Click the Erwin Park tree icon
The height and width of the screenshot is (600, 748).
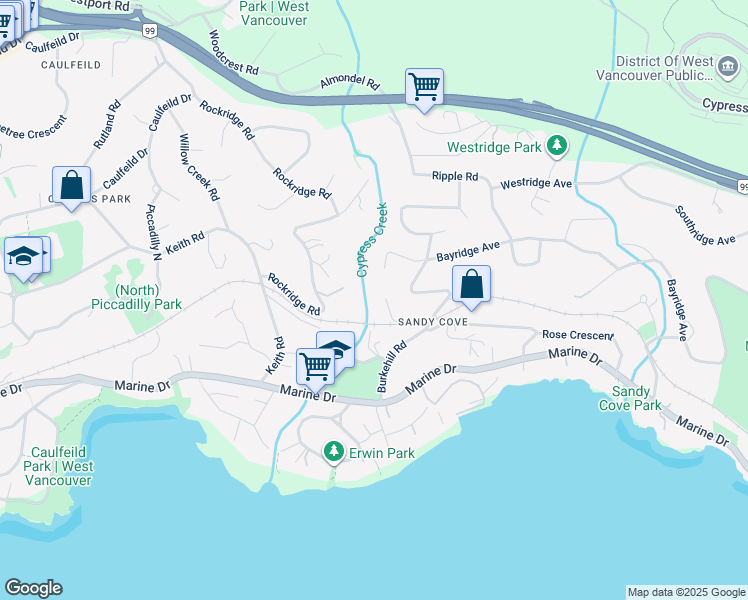coord(334,452)
